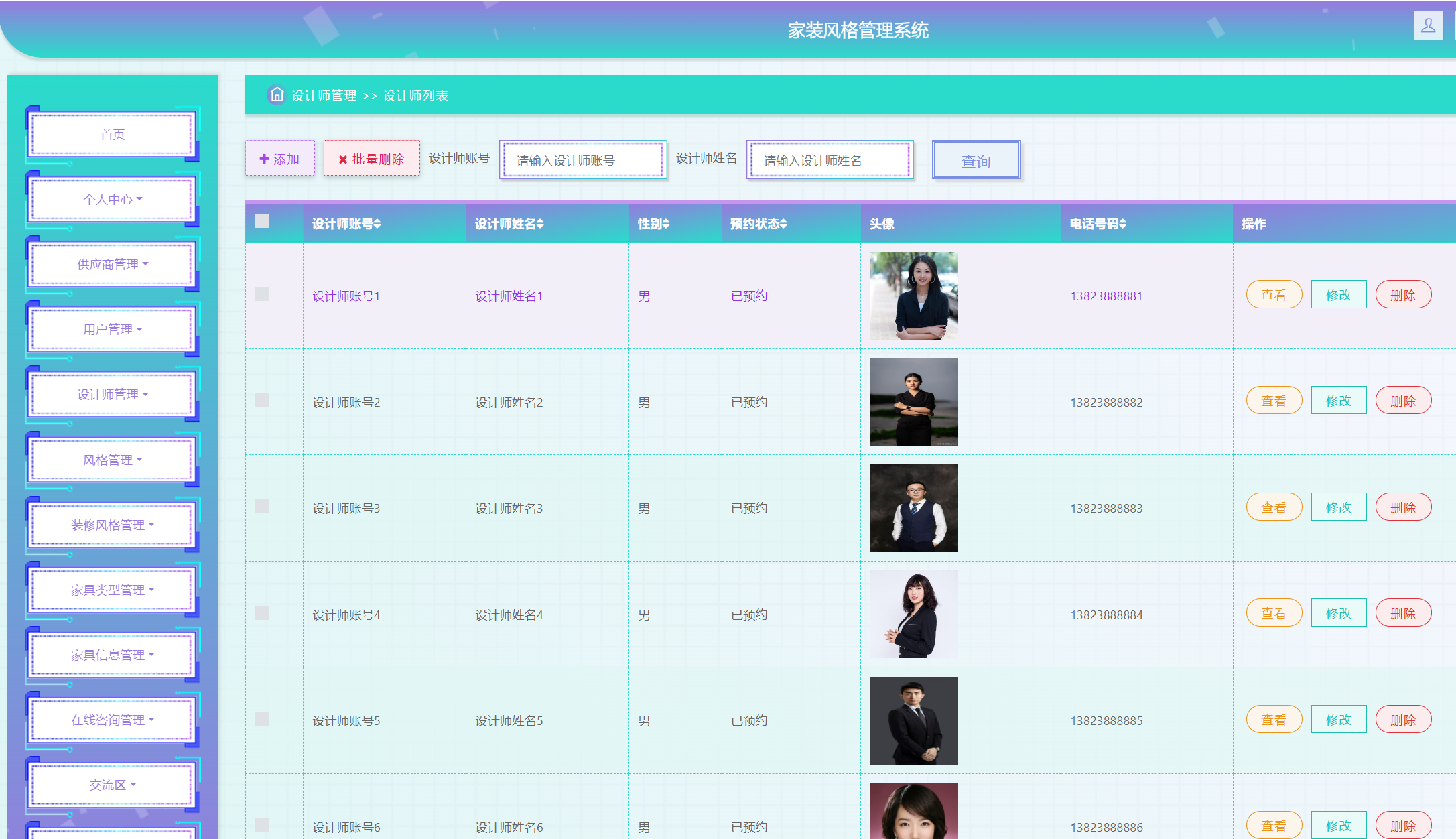The image size is (1456, 839).
Task: Expand the 用户管理 sidebar menu
Action: (x=113, y=330)
